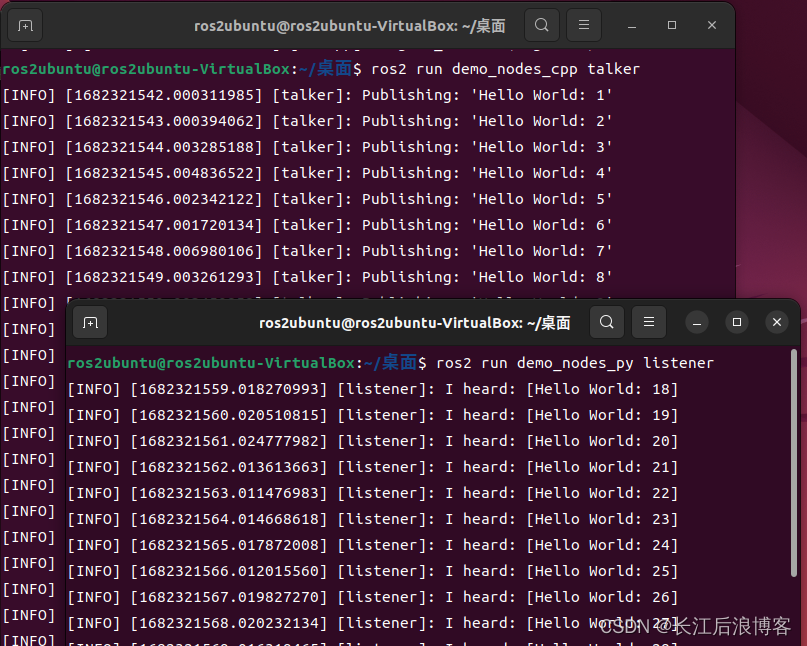
Task: Open new tab in talker terminal window
Action: tap(25, 25)
